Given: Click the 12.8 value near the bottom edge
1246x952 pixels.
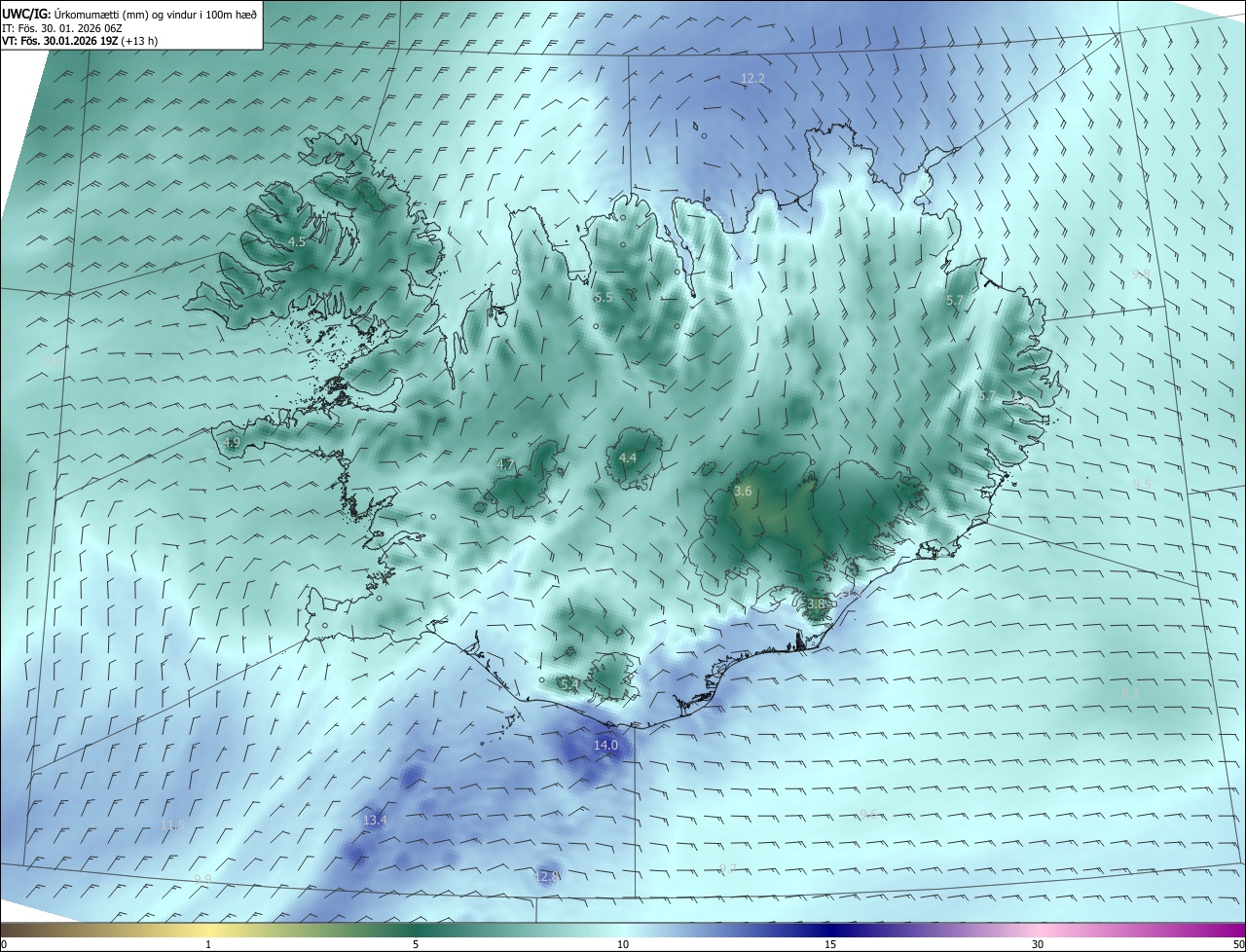Looking at the screenshot, I should point(547,876).
